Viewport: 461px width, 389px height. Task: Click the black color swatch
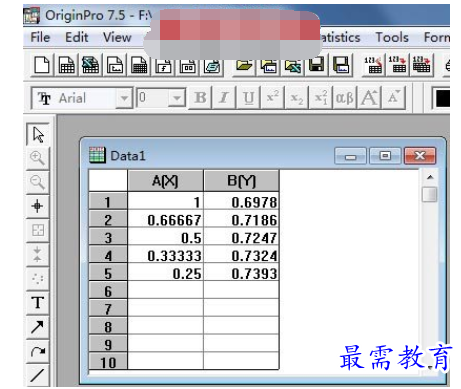coord(442,98)
